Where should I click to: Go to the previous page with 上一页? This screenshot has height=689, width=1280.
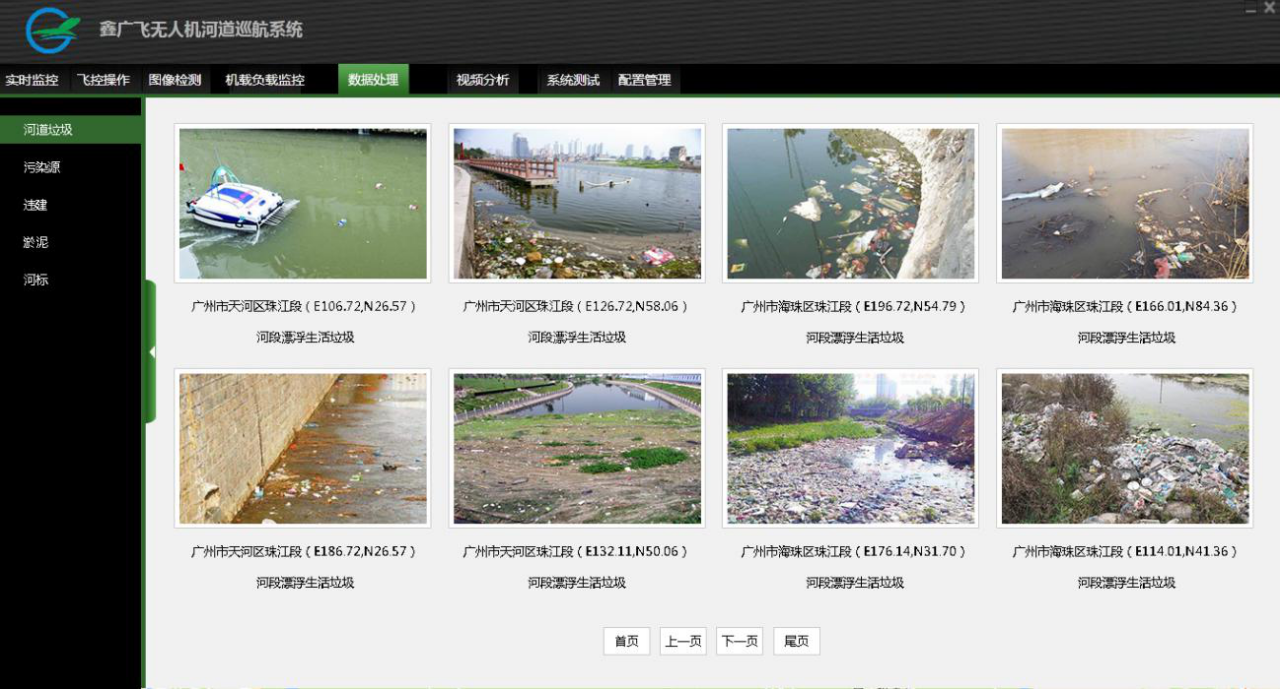(x=683, y=641)
